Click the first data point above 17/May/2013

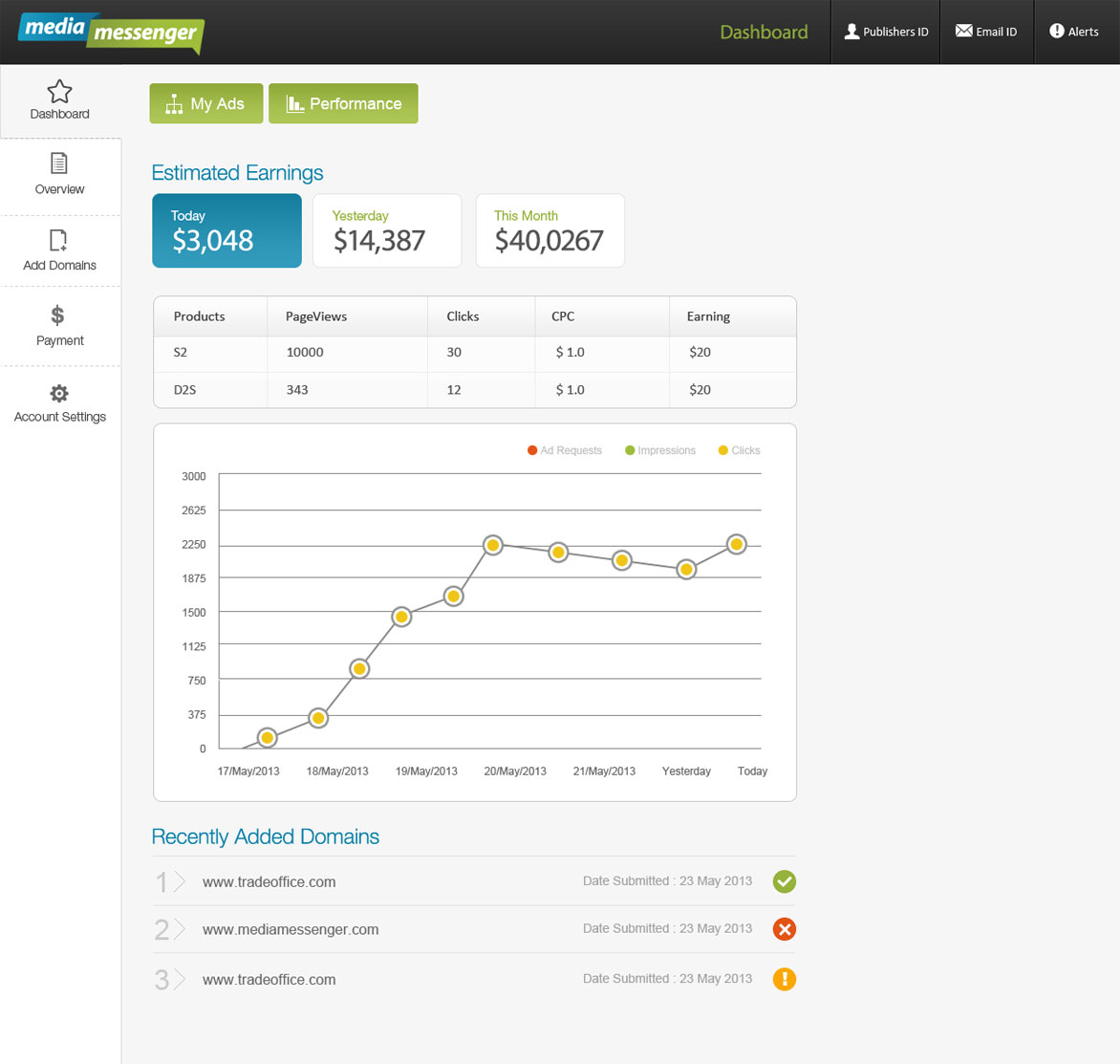[x=268, y=737]
